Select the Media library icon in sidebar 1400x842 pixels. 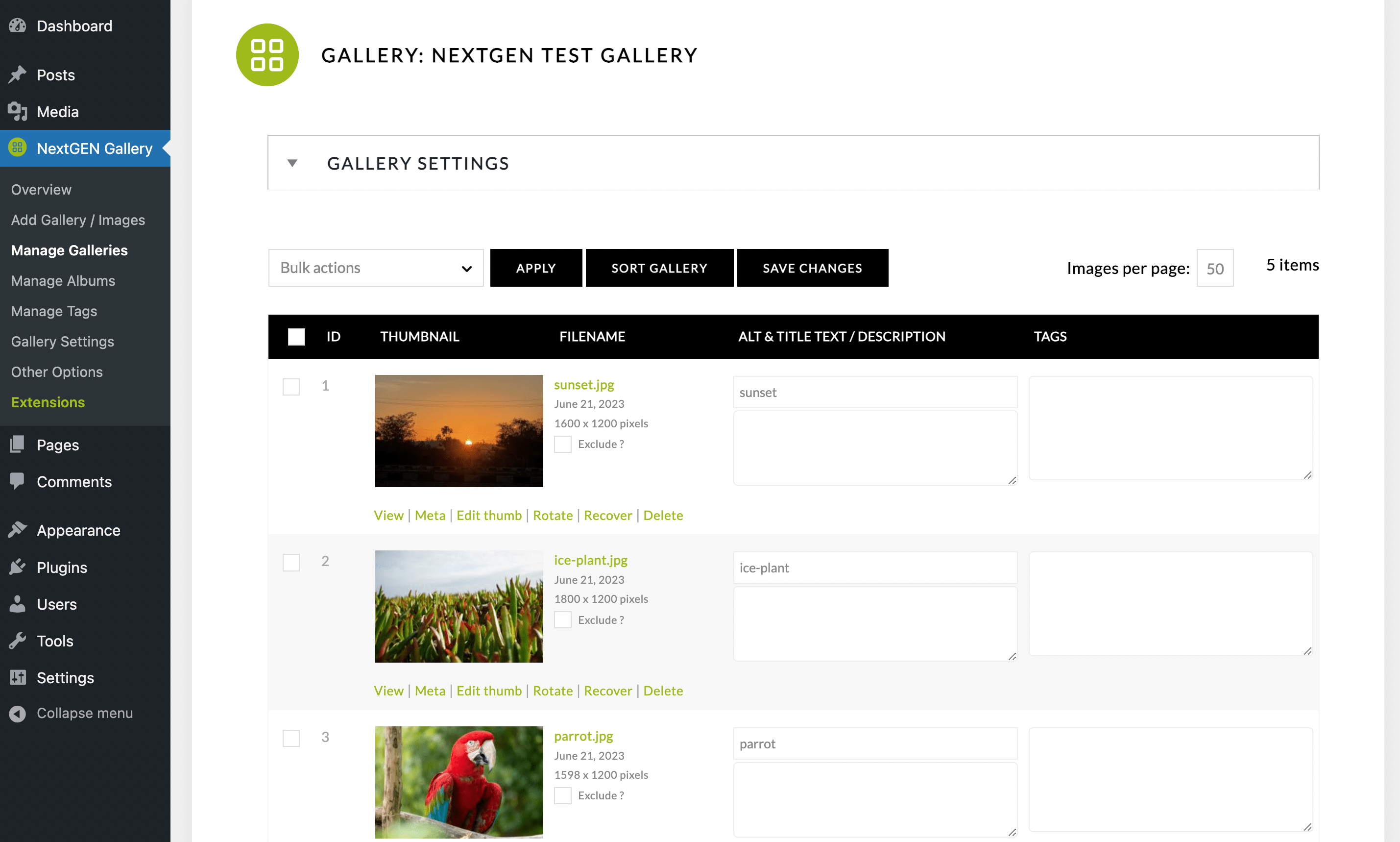[x=18, y=111]
